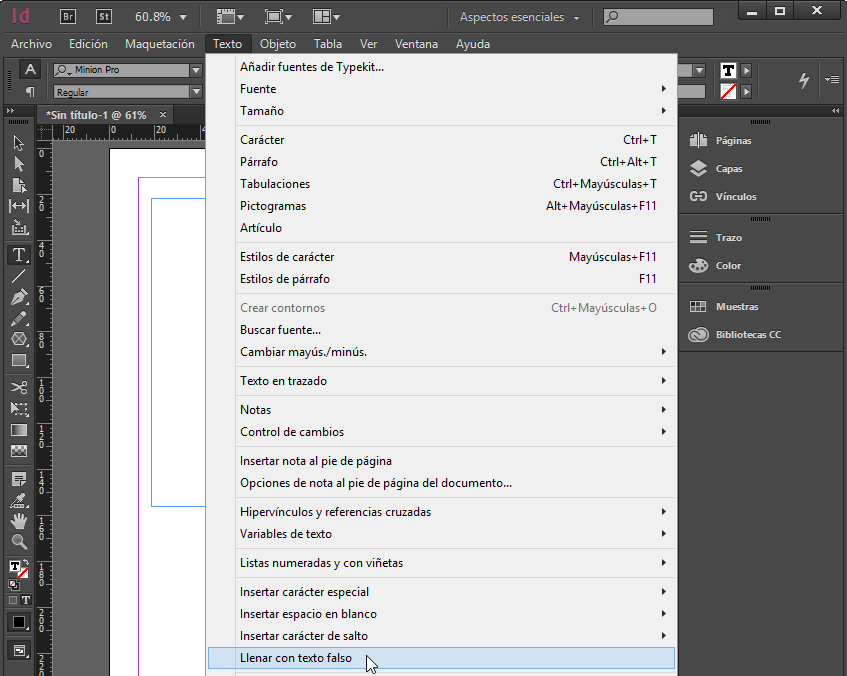The height and width of the screenshot is (676, 847).
Task: Open the Objeto menu
Action: click(x=277, y=44)
